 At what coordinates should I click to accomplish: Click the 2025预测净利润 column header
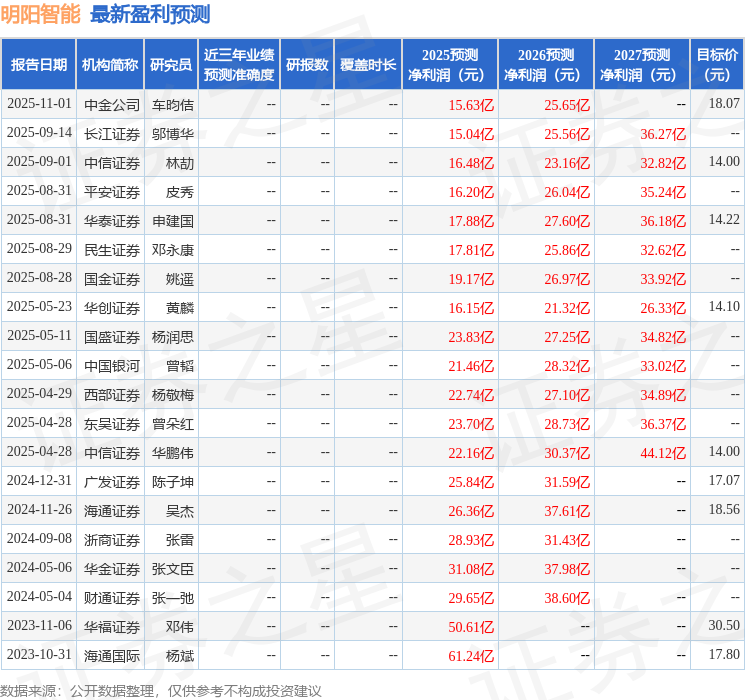pyautogui.click(x=450, y=64)
